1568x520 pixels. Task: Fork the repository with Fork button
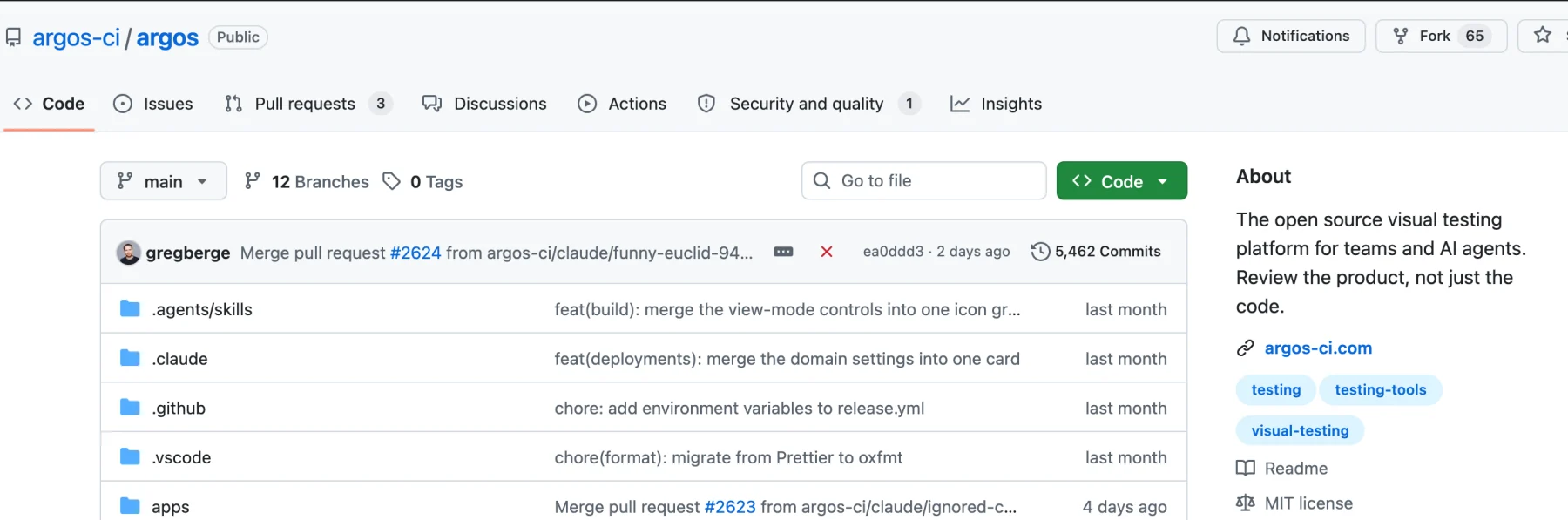coord(1442,36)
